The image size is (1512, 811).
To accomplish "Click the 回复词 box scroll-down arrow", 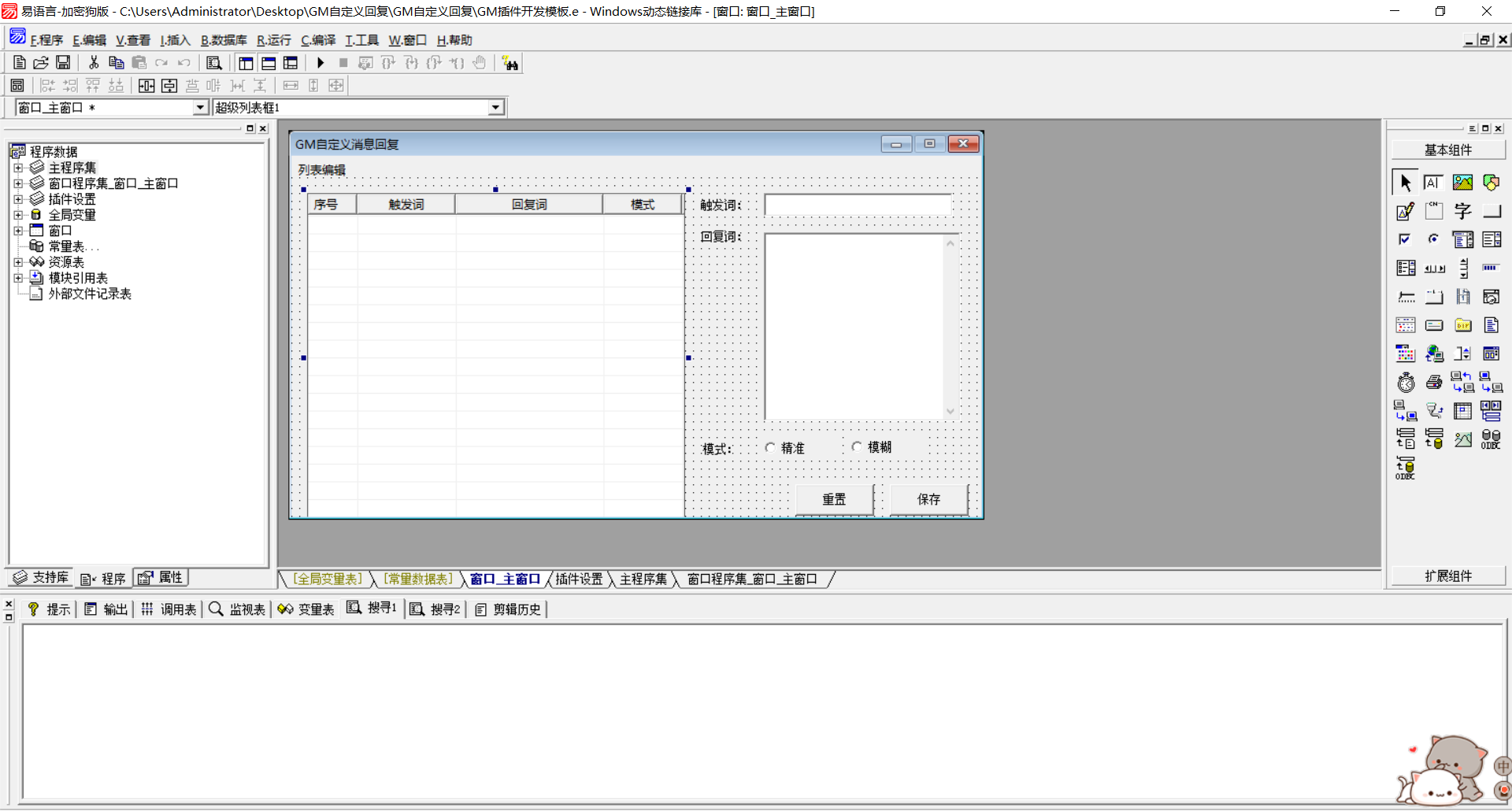I will pyautogui.click(x=951, y=411).
